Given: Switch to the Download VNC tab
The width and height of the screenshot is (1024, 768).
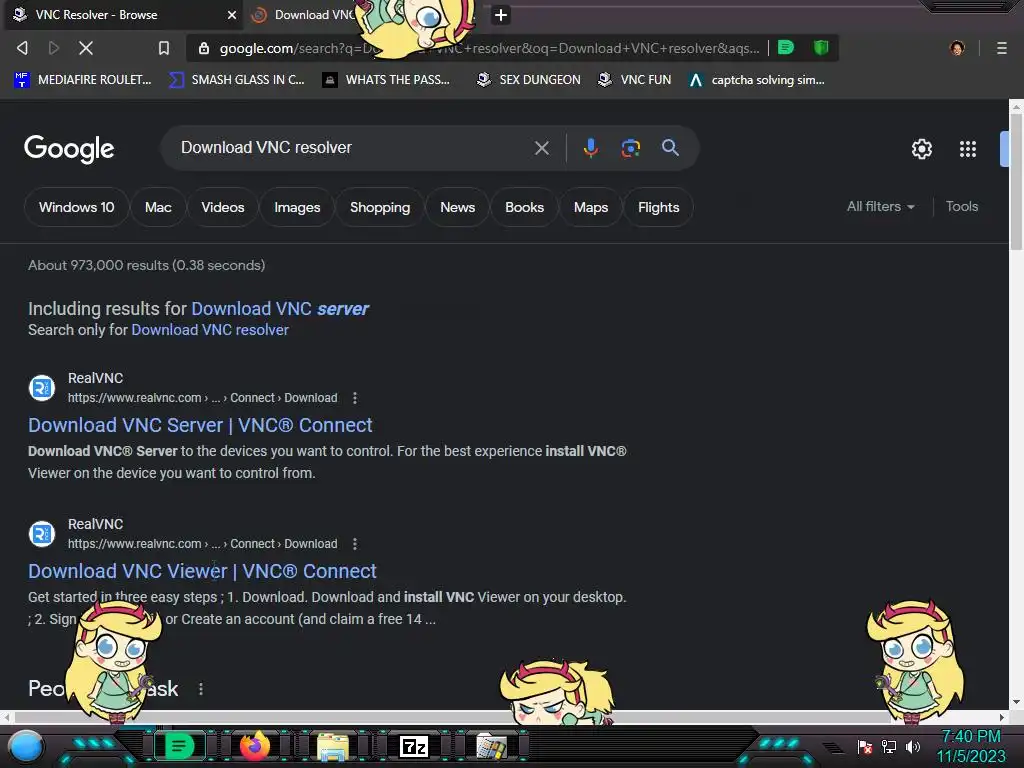Looking at the screenshot, I should click(x=307, y=14).
